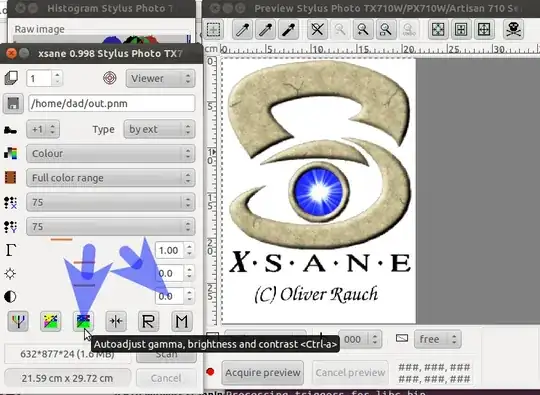Click the save file browse disk icon

13,104
